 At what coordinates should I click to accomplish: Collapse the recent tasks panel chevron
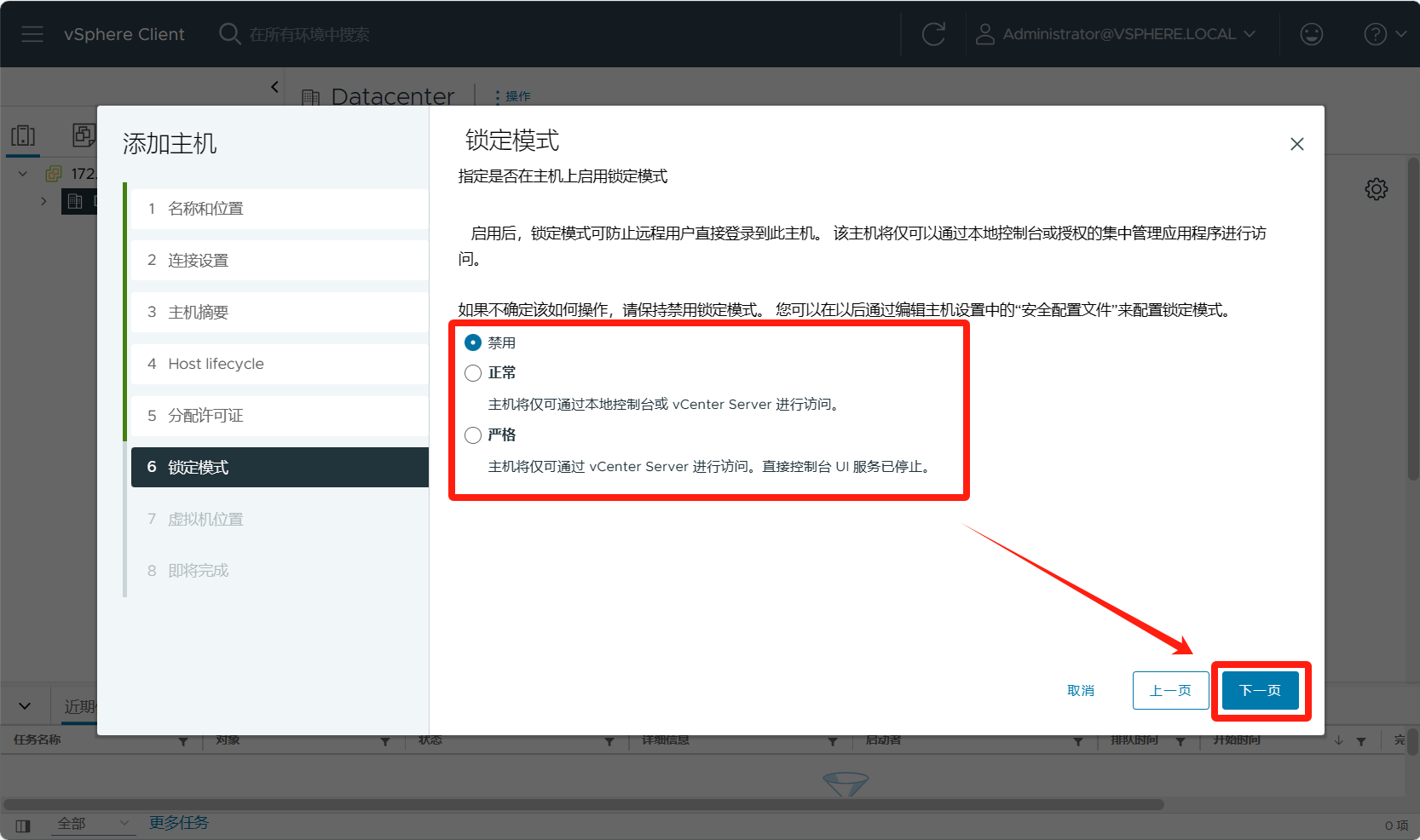click(25, 705)
